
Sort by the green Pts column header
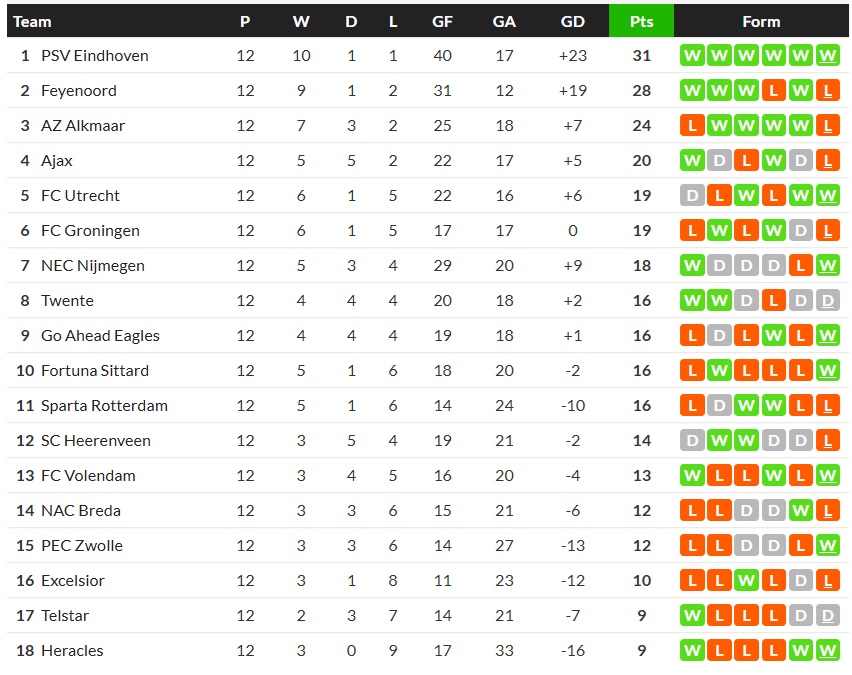point(641,21)
